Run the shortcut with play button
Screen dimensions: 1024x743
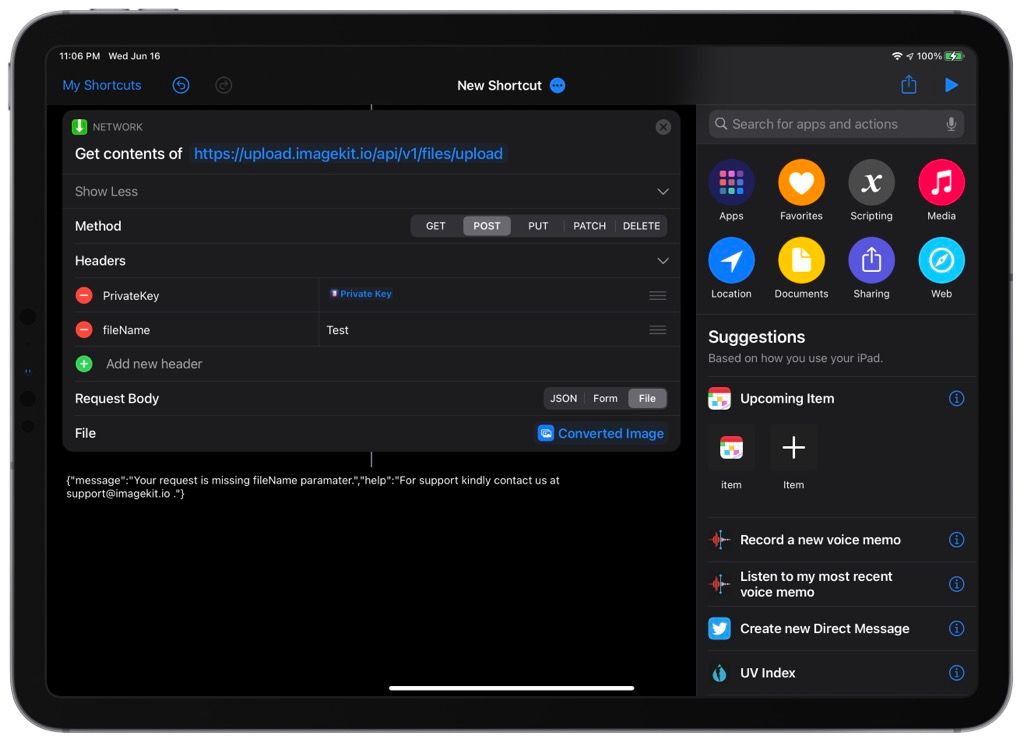(952, 85)
